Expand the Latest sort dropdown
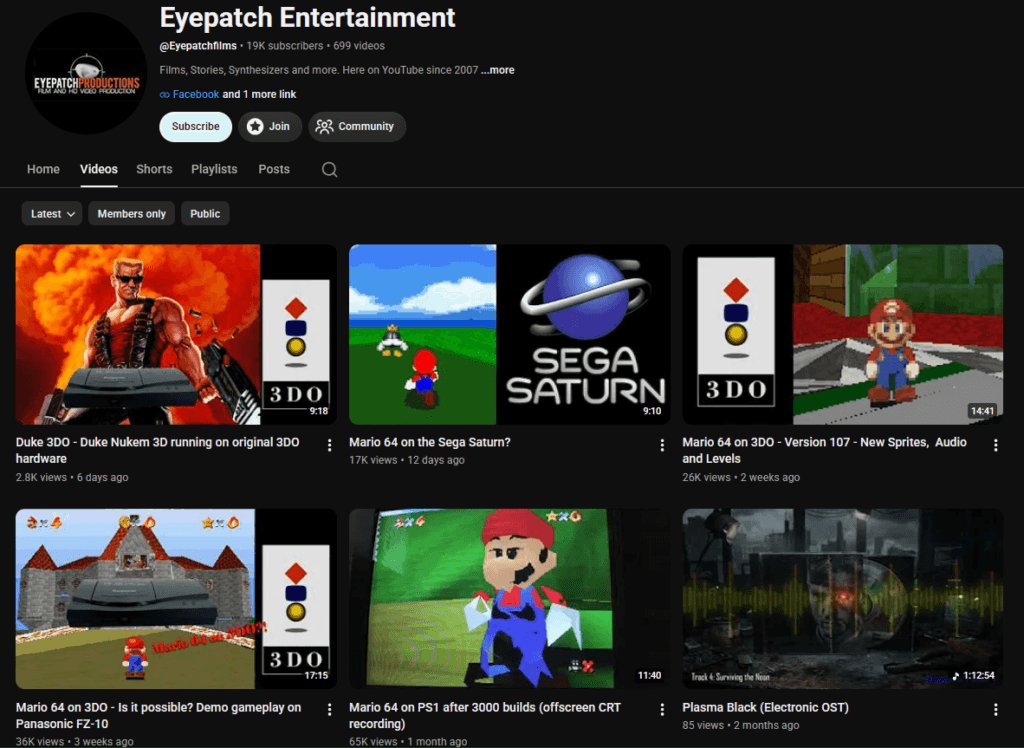 (x=52, y=214)
